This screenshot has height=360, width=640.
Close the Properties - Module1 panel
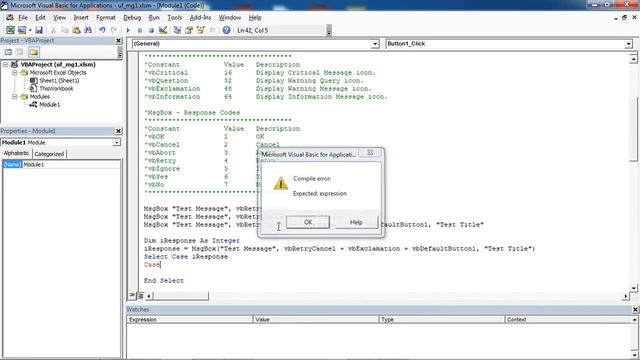[x=118, y=131]
